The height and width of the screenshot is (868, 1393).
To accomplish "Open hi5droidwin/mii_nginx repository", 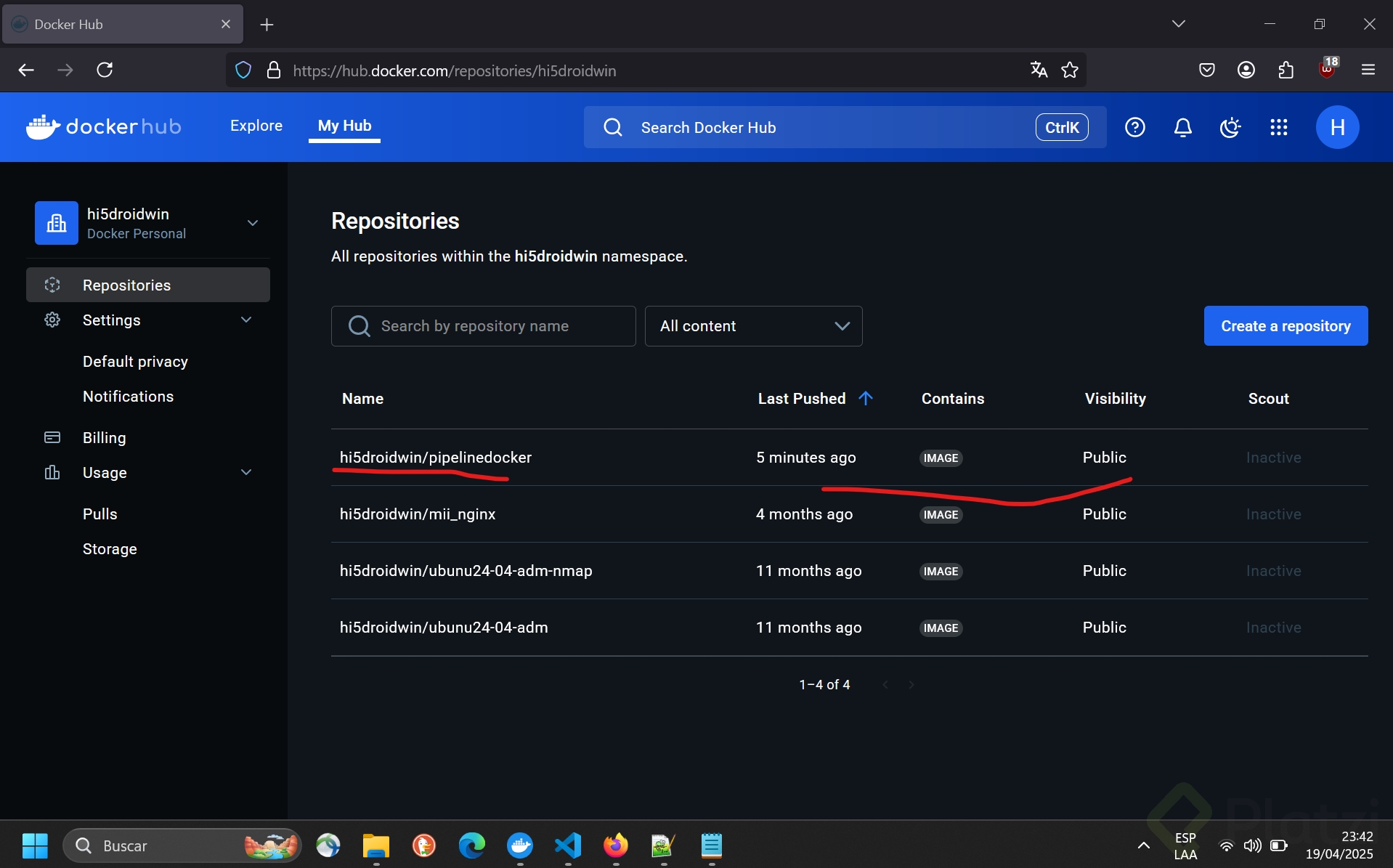I will 418,514.
